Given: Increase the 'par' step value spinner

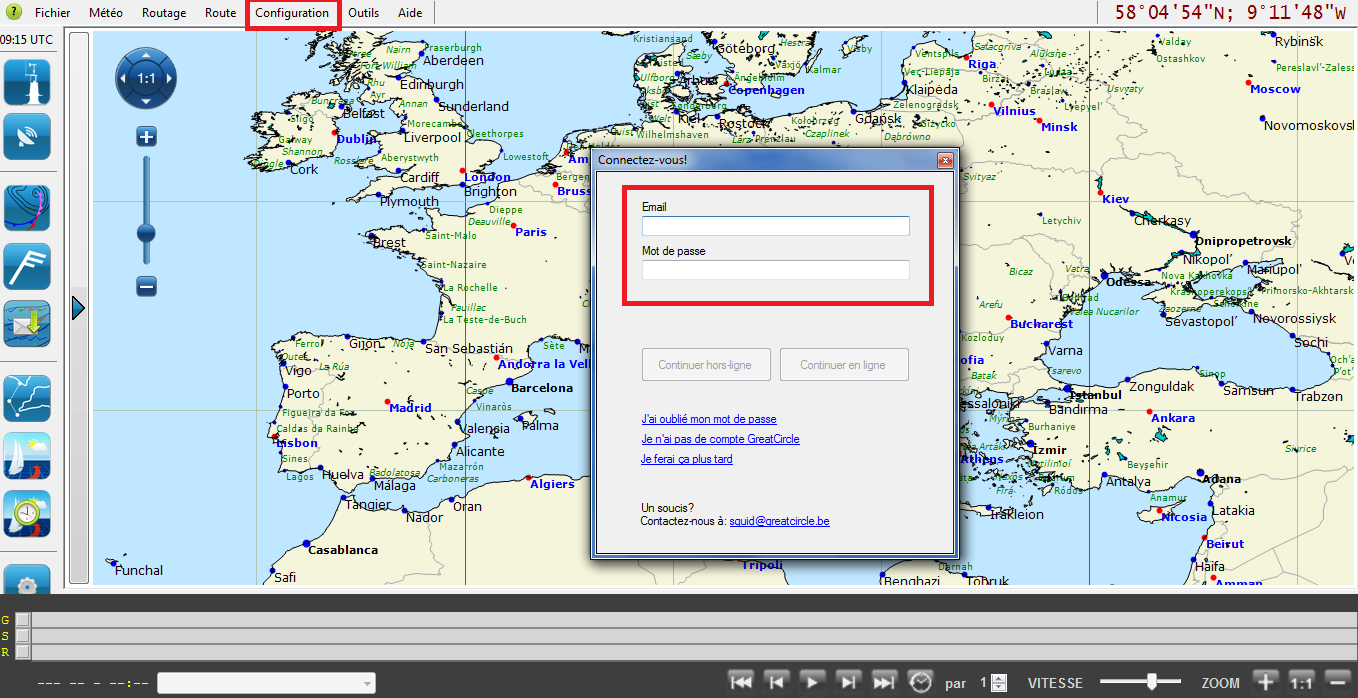Looking at the screenshot, I should [997, 678].
